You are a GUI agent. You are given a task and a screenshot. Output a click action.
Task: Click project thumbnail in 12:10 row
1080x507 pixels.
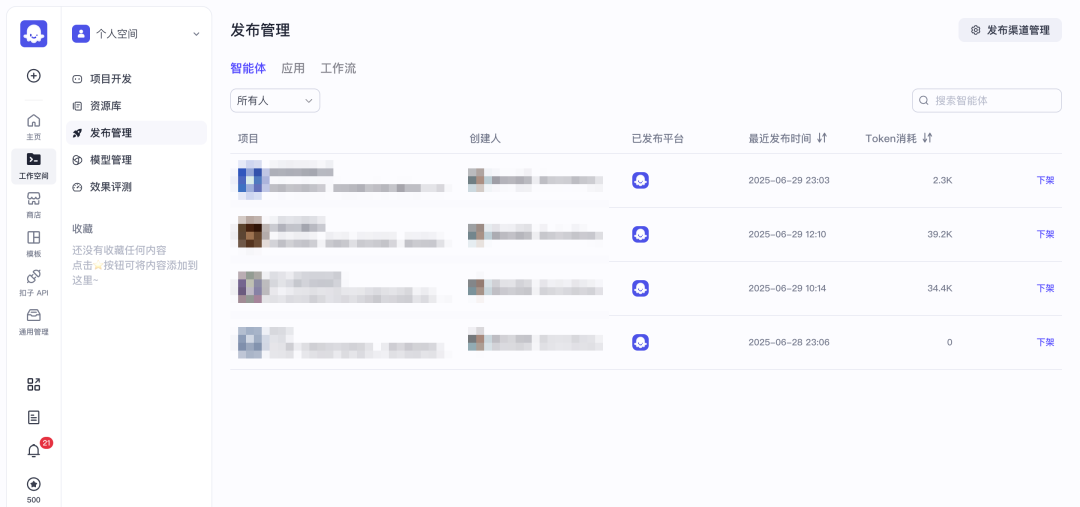(250, 232)
